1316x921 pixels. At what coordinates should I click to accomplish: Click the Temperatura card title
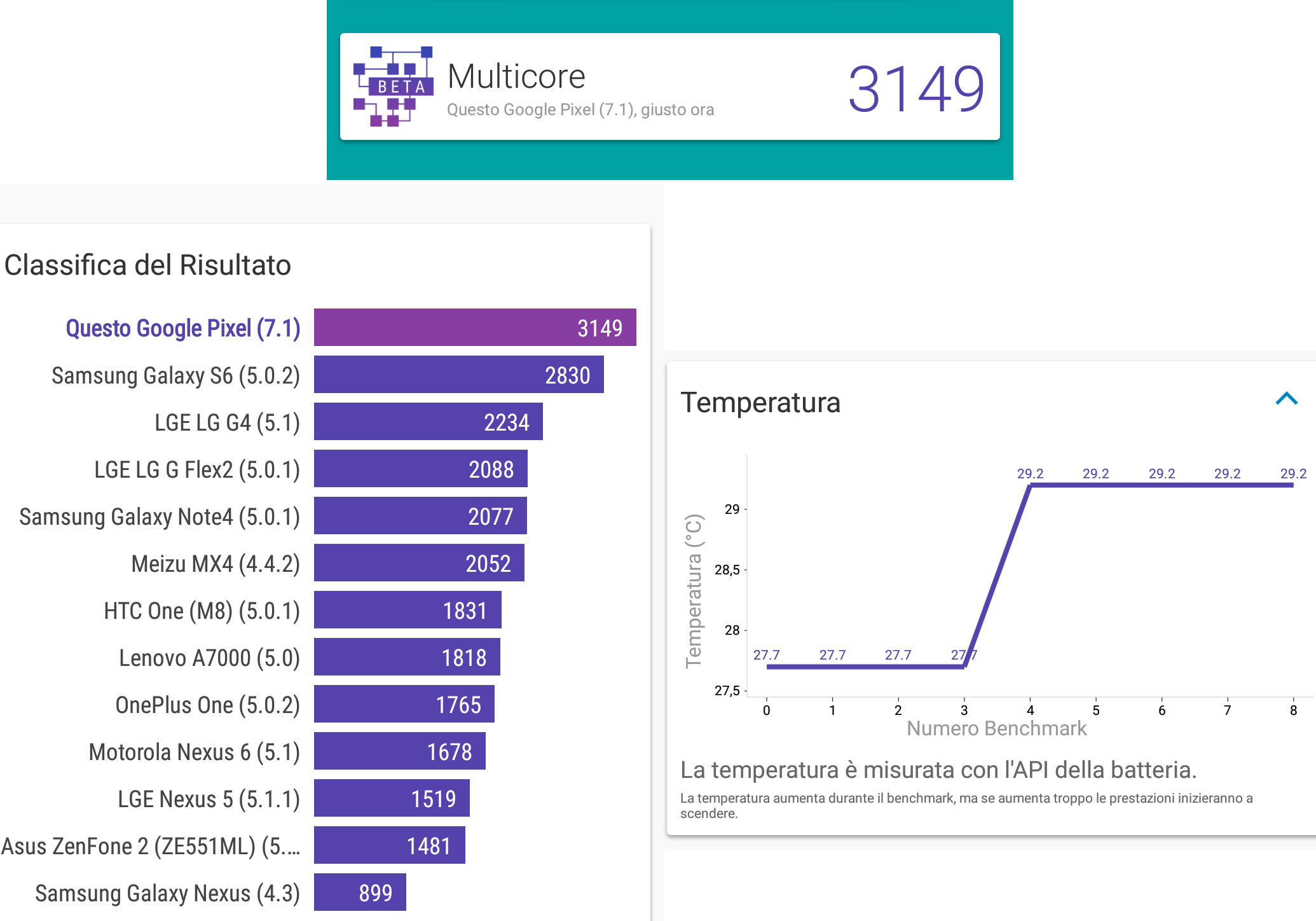point(760,403)
